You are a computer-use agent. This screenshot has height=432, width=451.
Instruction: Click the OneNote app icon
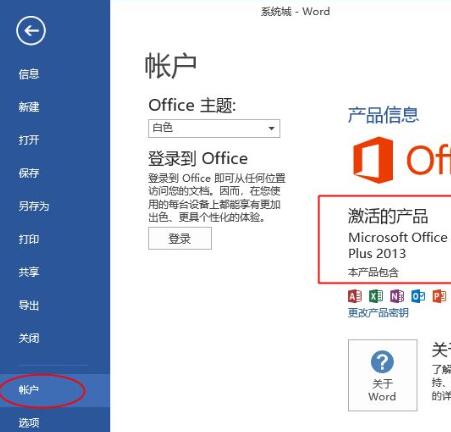point(397,296)
